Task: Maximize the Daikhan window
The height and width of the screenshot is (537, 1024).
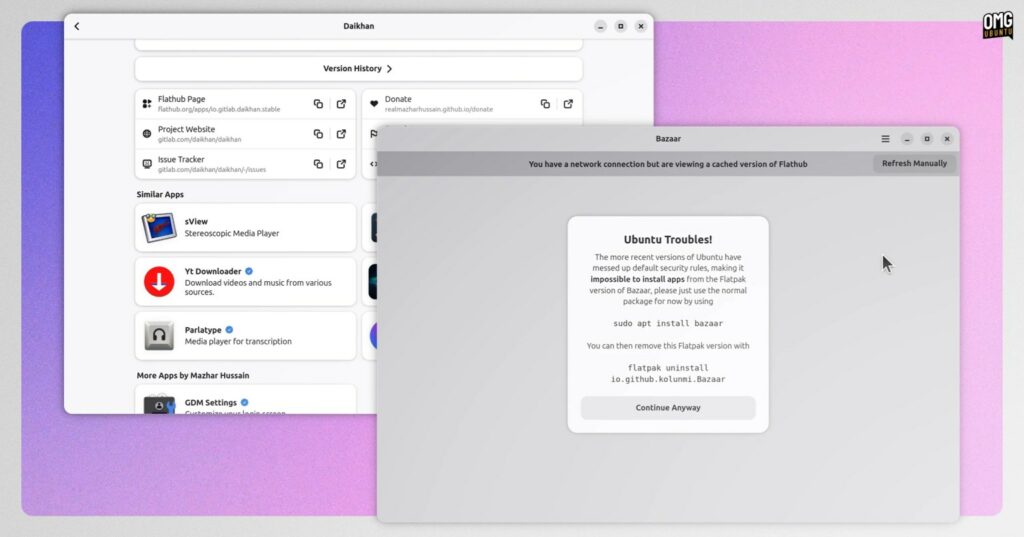Action: pos(620,26)
